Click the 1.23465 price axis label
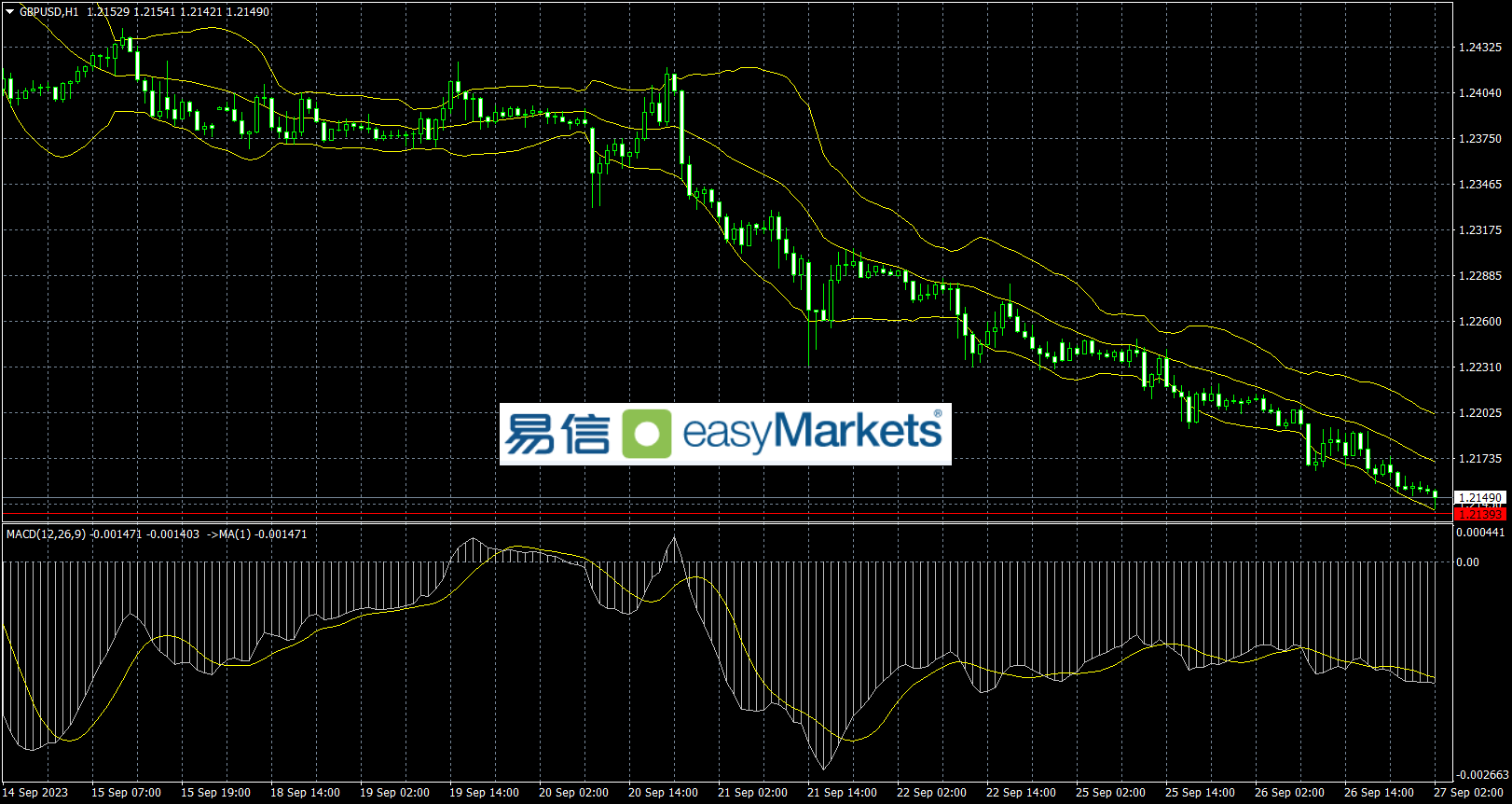The height and width of the screenshot is (804, 1512). point(1480,185)
